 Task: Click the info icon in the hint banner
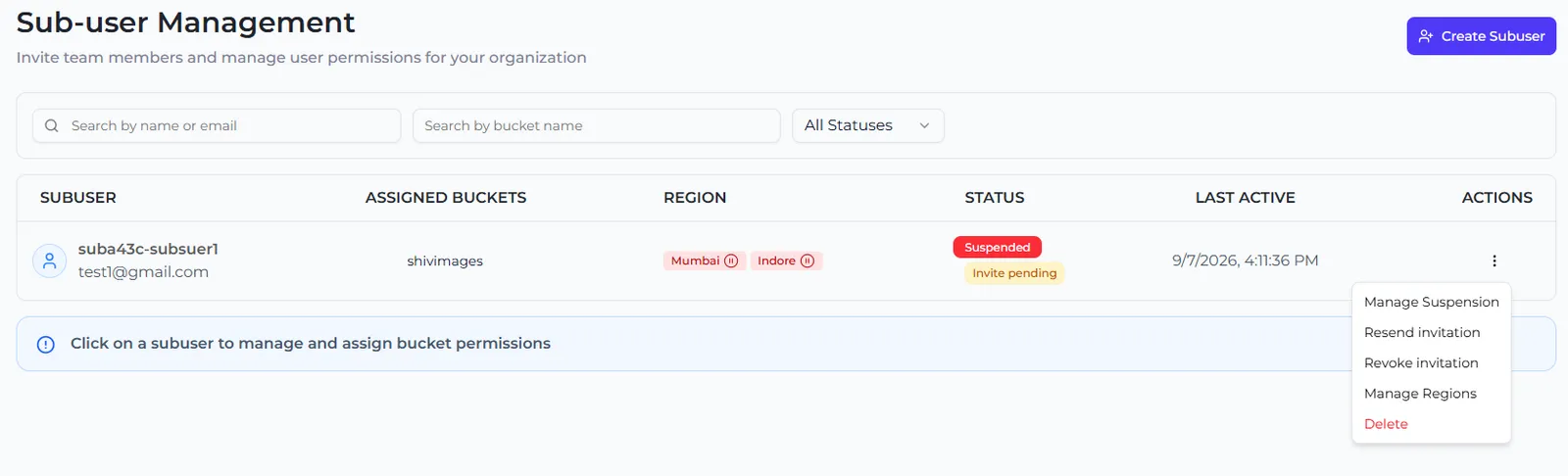point(45,345)
